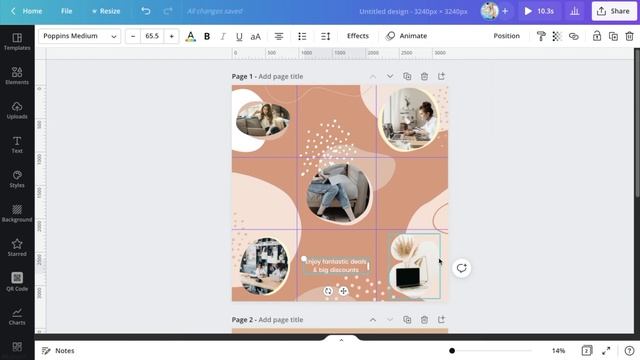Go back to Home
Viewport: 640px width, 360px height.
tap(27, 11)
